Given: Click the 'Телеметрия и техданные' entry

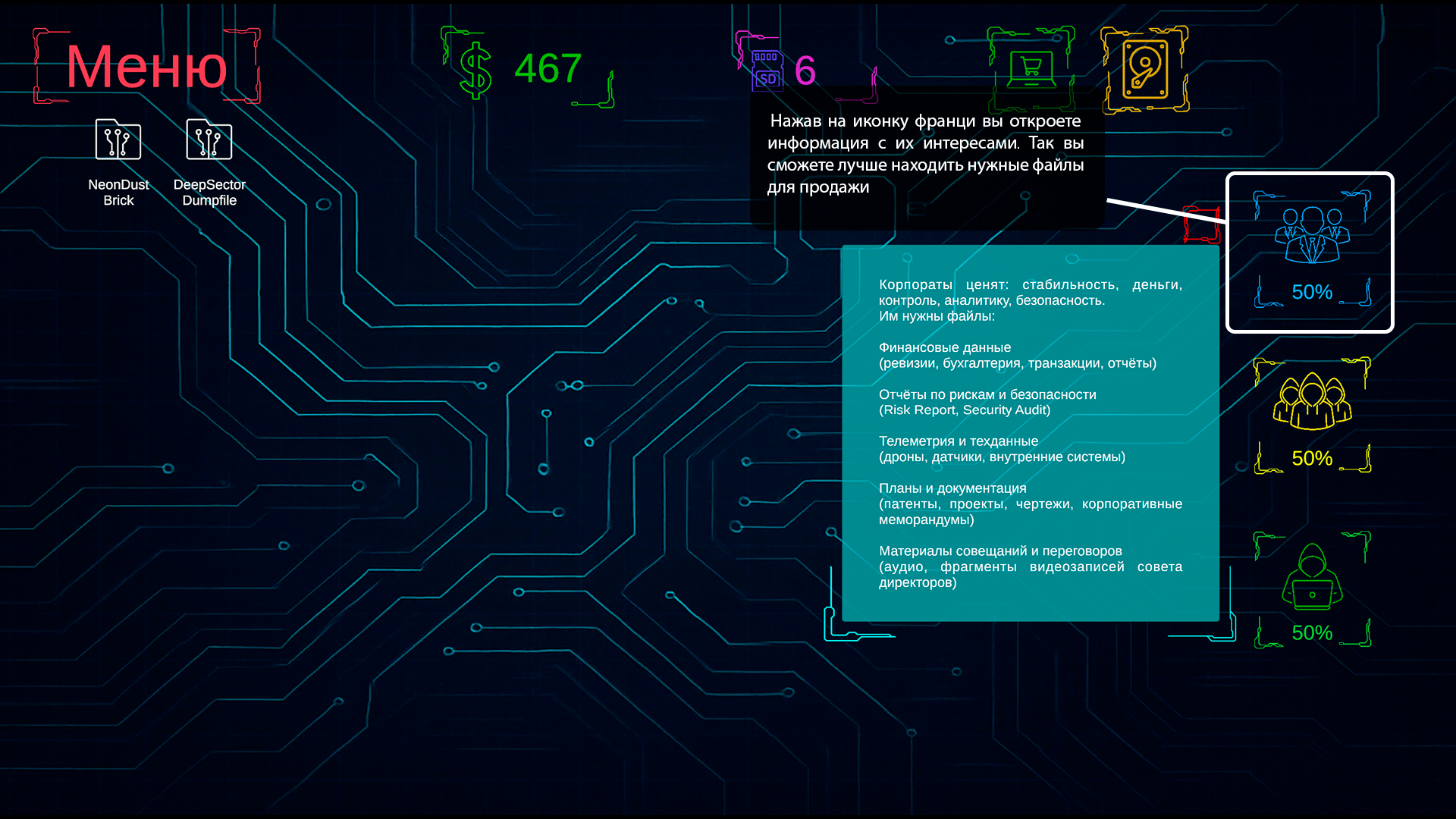Looking at the screenshot, I should point(959,441).
